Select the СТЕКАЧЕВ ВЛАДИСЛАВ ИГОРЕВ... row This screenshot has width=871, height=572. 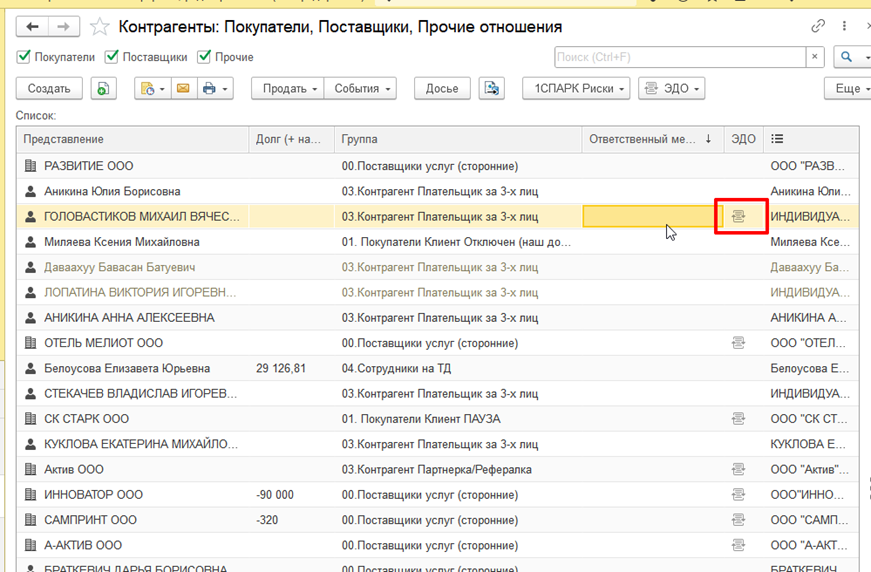coord(438,393)
